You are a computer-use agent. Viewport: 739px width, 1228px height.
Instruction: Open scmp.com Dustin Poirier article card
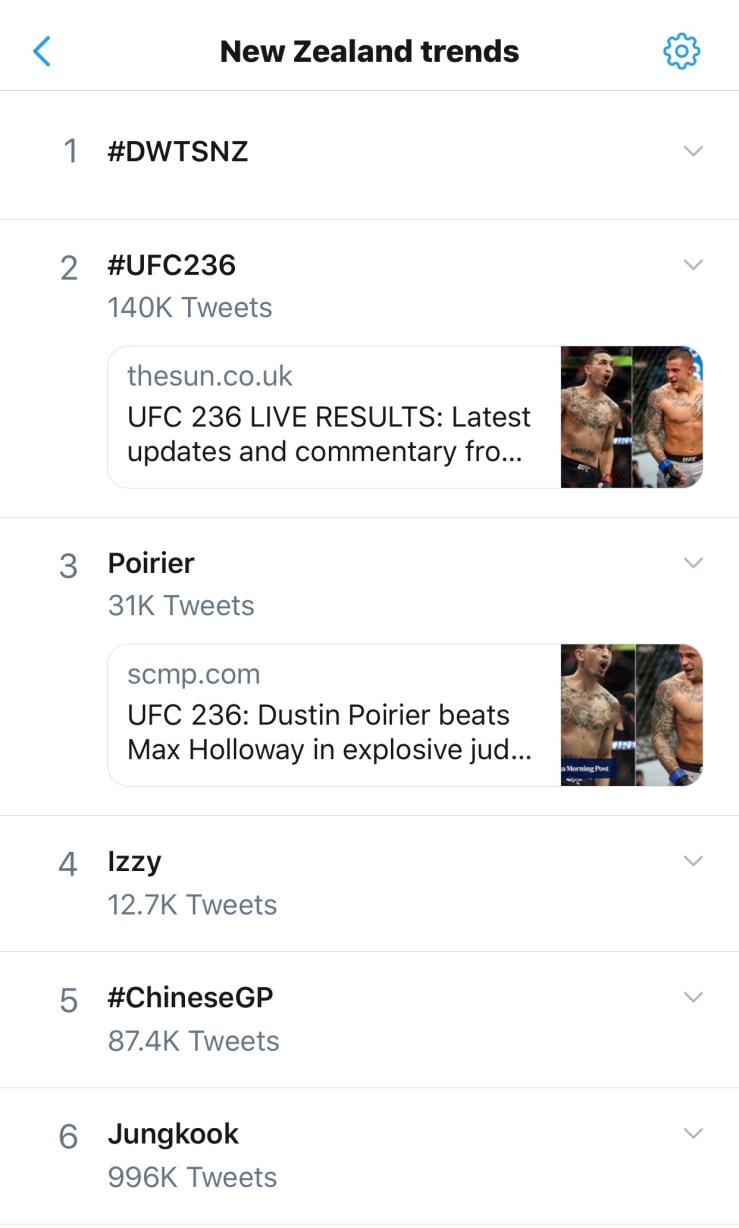point(330,715)
